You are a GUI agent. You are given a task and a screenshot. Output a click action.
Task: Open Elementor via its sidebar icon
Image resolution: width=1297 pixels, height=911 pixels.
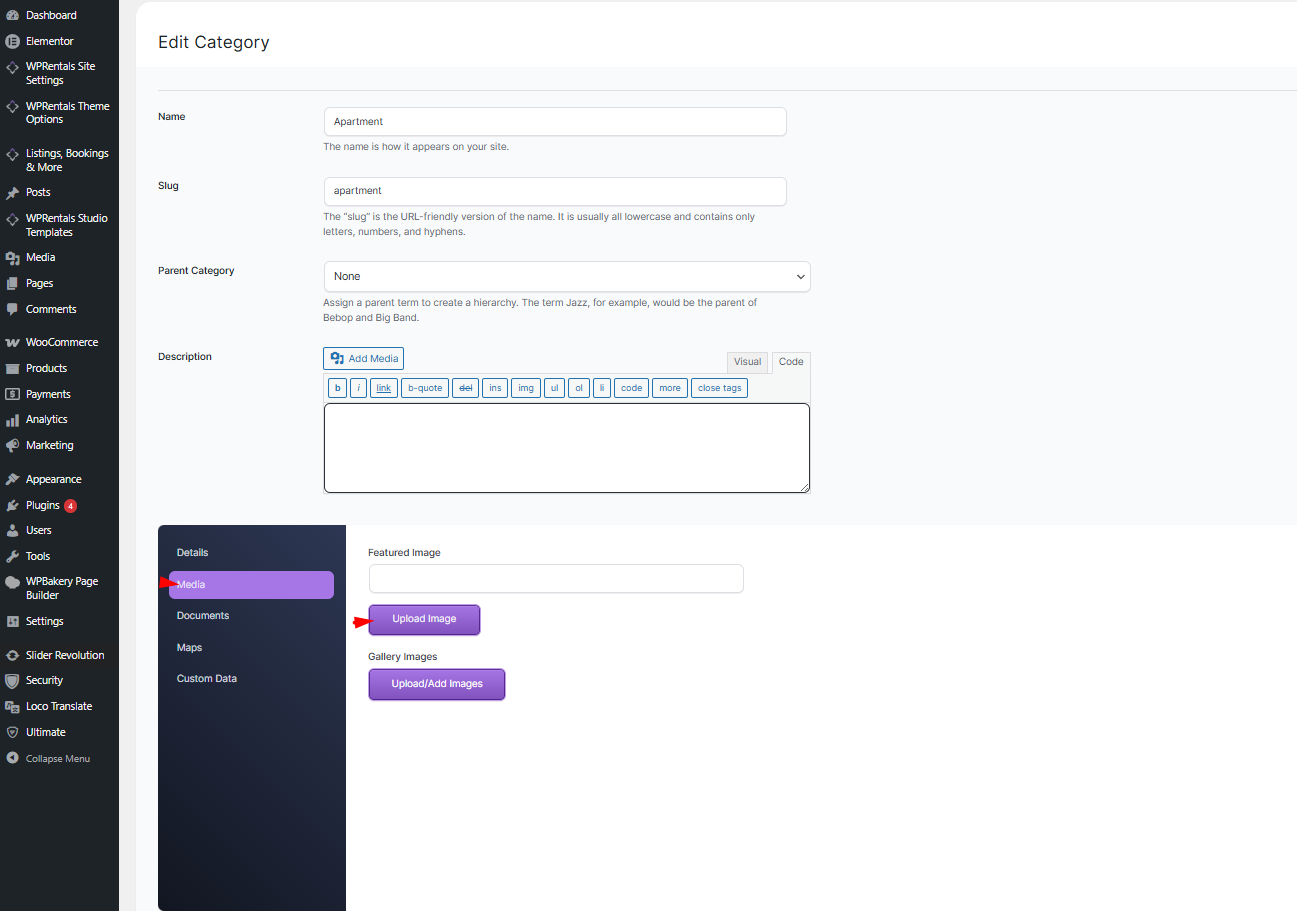coord(12,42)
